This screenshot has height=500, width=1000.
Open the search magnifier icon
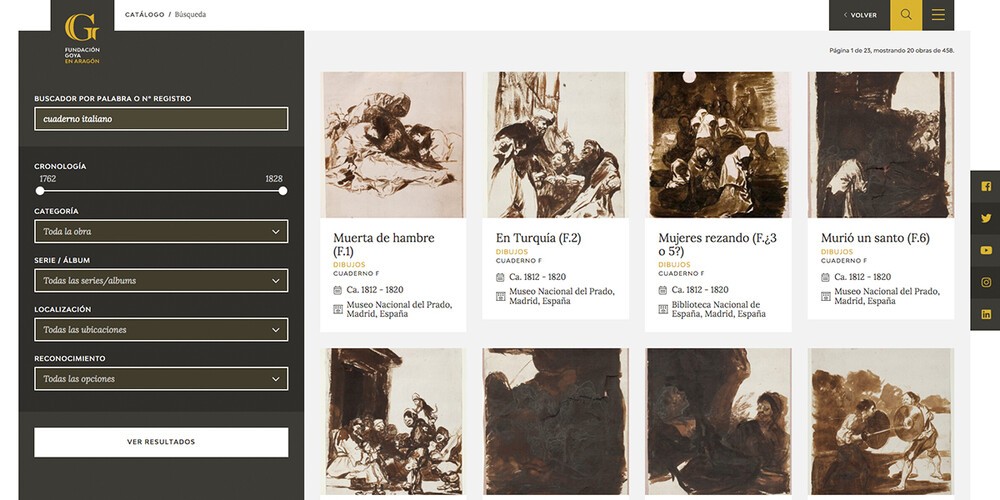pyautogui.click(x=906, y=15)
